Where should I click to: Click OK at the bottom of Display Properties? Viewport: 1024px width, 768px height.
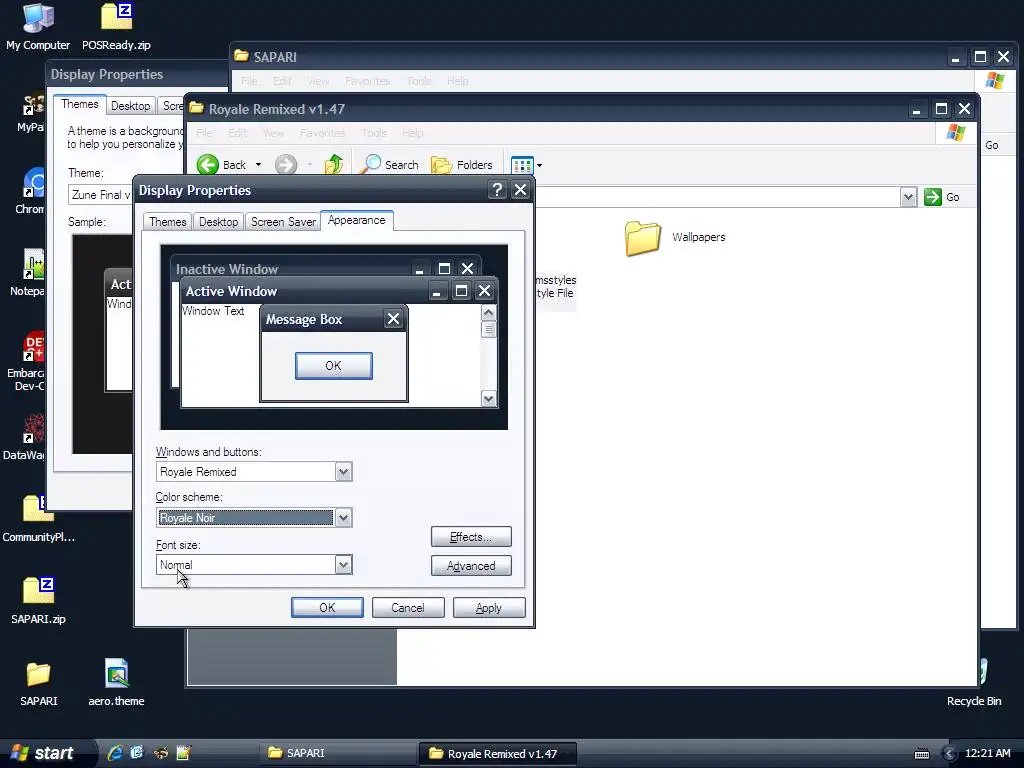(x=327, y=607)
